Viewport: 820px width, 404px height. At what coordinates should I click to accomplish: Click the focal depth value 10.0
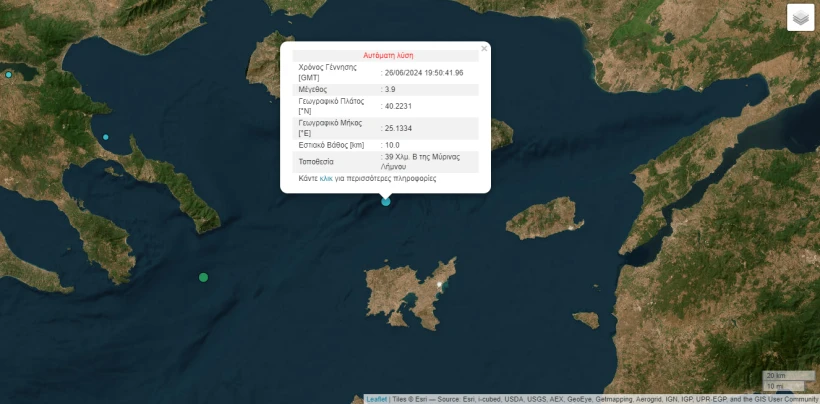(x=393, y=145)
